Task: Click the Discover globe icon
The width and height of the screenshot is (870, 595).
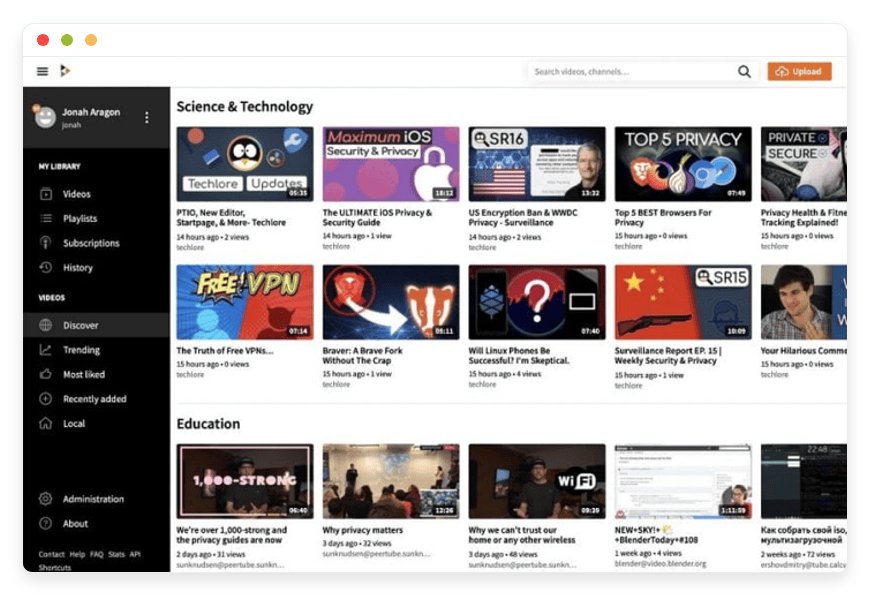Action: click(x=46, y=325)
